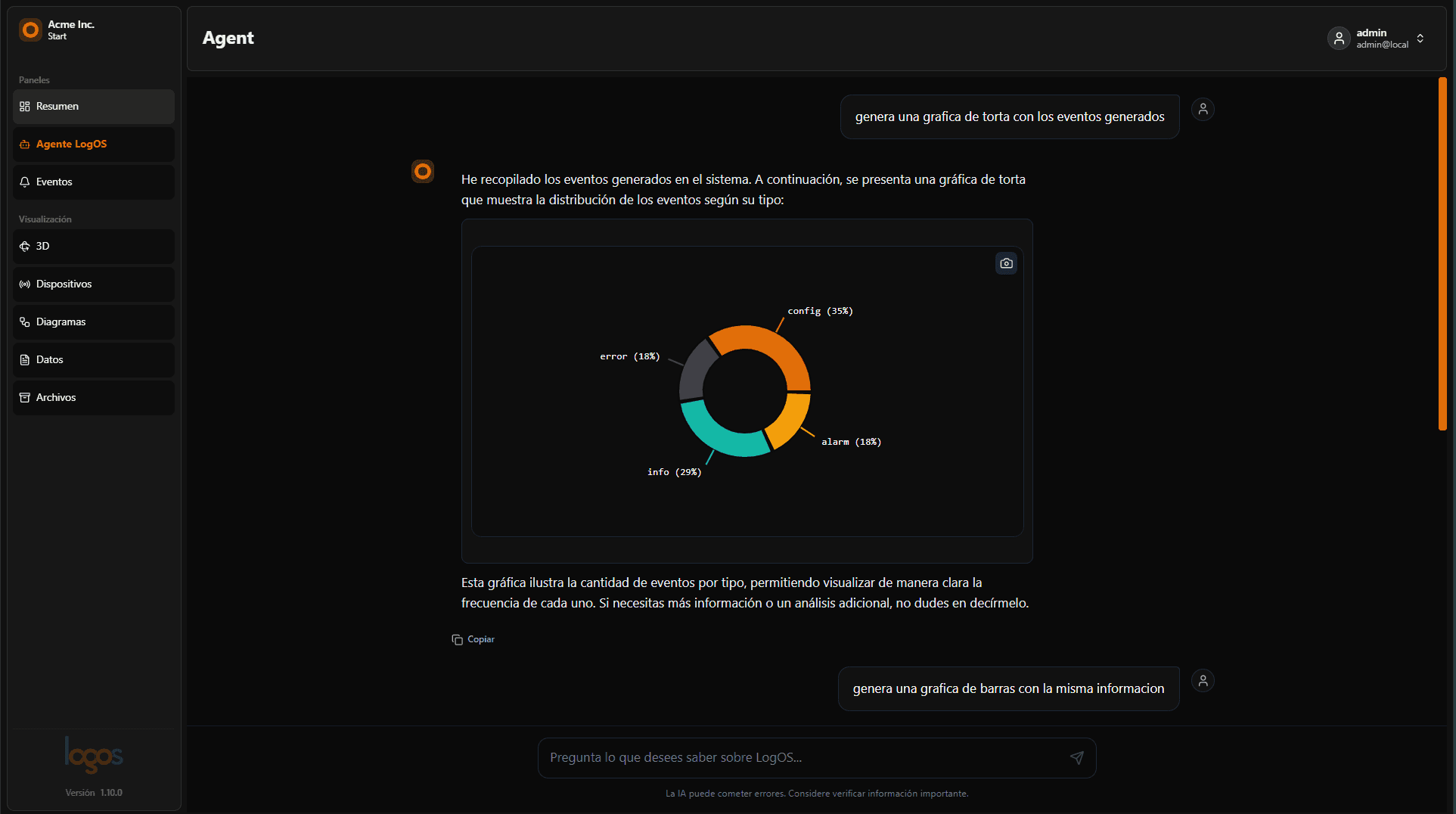Click the Versión 1.10.0 text
Viewport: 1456px width, 814px height.
(x=94, y=793)
